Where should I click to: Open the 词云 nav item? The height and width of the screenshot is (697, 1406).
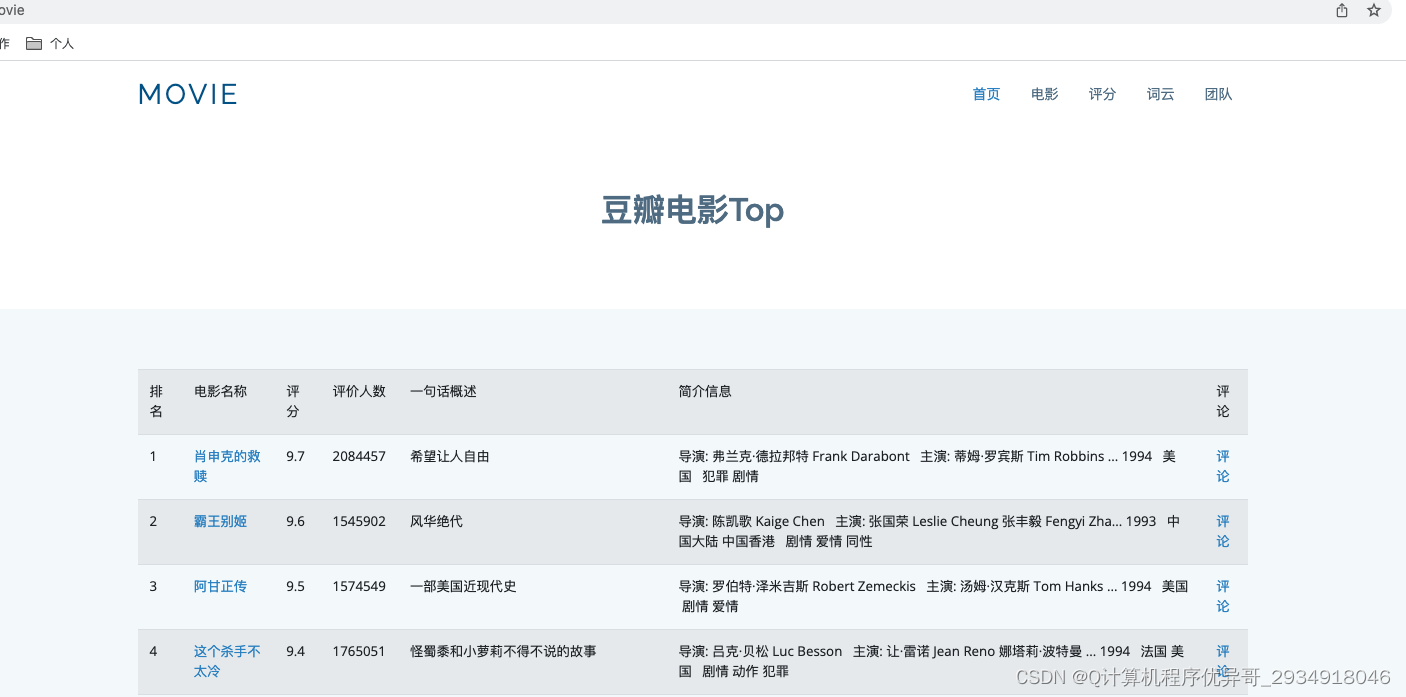coord(1160,94)
